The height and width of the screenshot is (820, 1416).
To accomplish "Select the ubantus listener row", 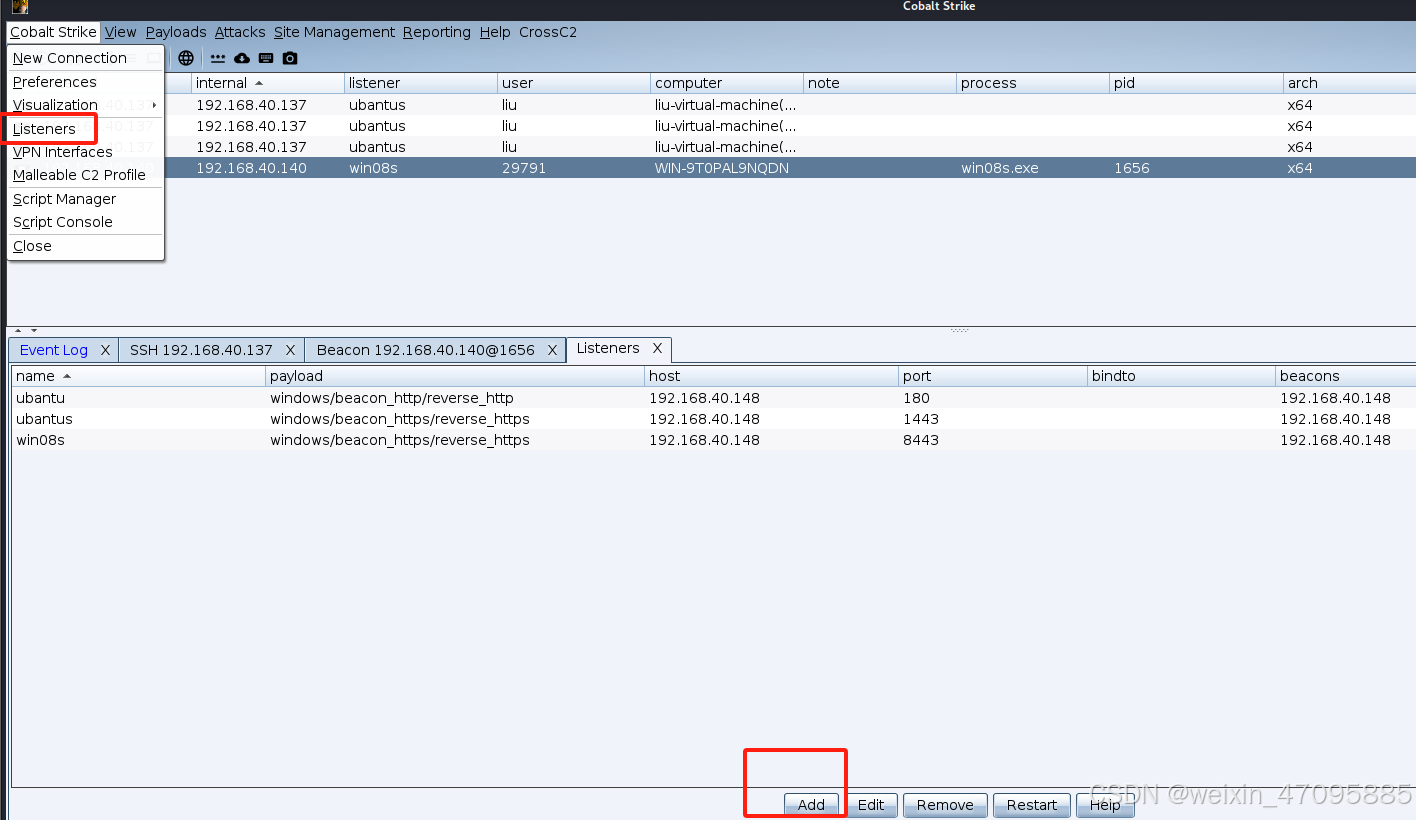I will pos(714,419).
